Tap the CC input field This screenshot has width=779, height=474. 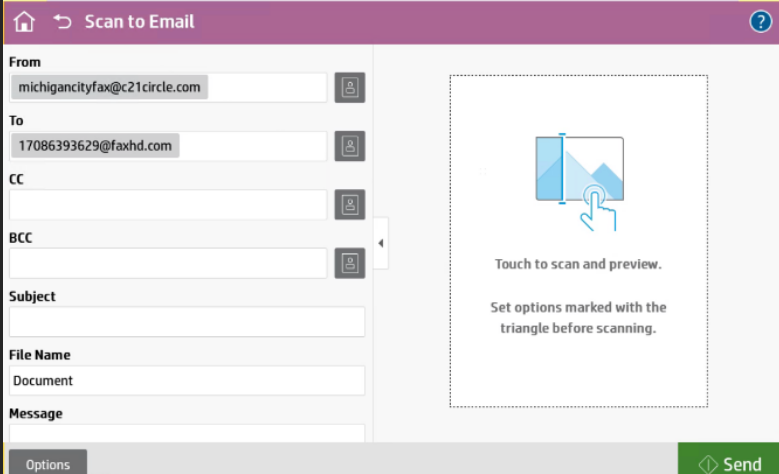coord(168,205)
